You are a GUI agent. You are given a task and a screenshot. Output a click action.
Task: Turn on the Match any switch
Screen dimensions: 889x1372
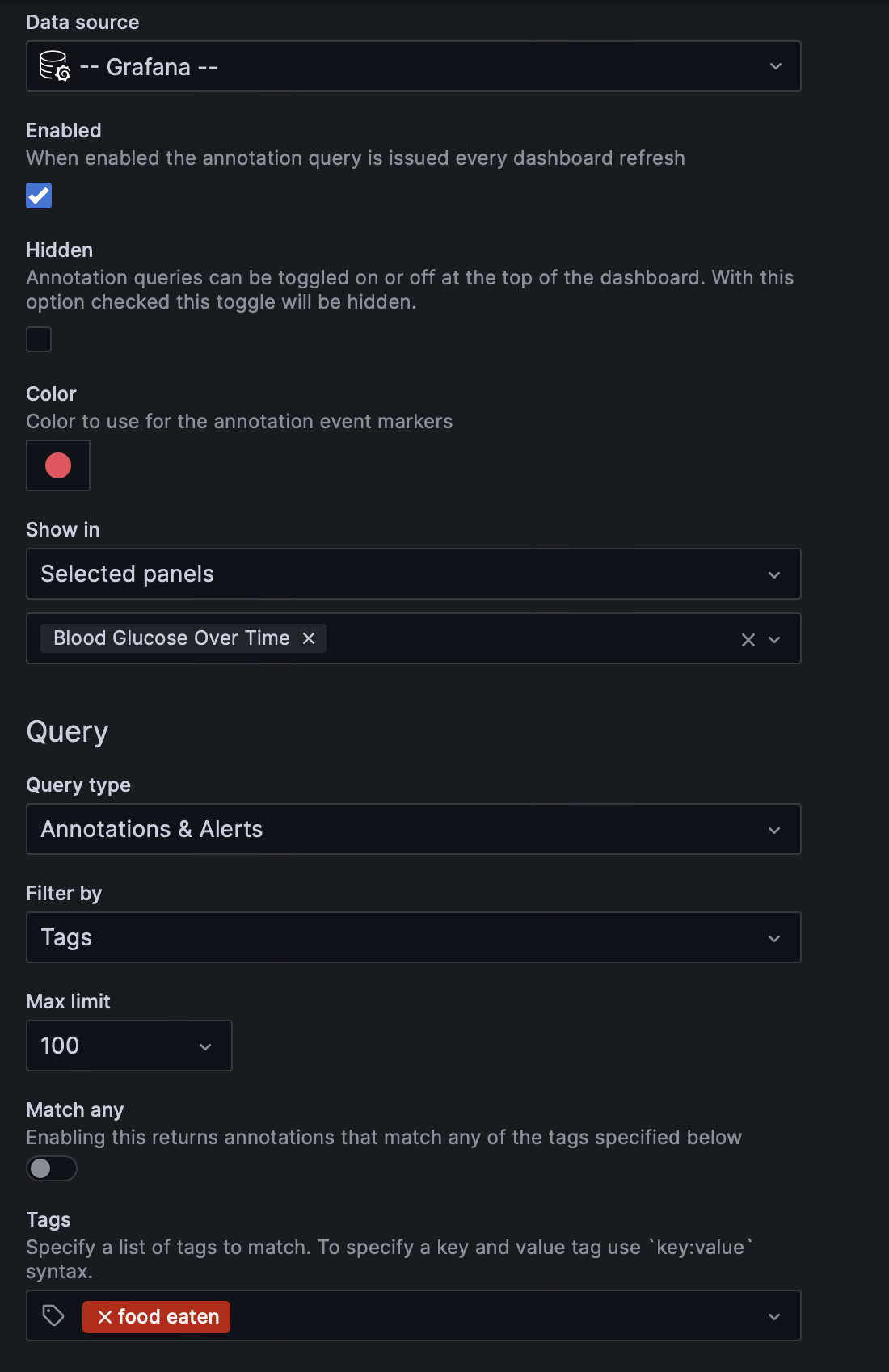tap(52, 1168)
